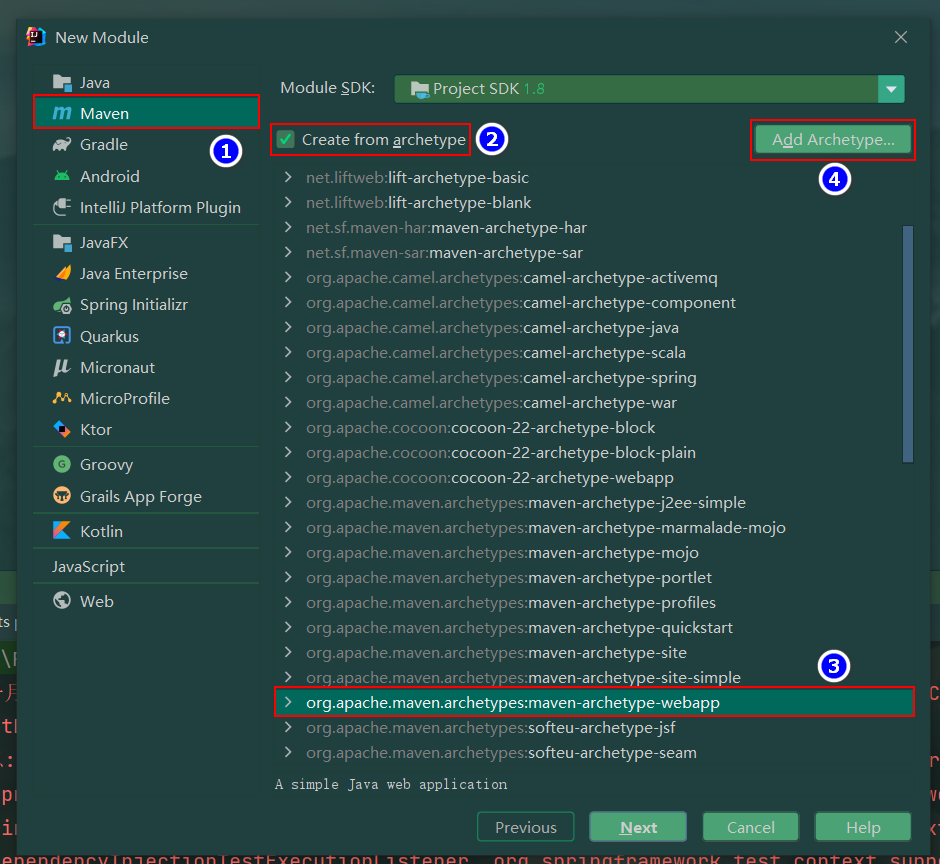Click the Help button
The width and height of the screenshot is (940, 864).
(862, 827)
